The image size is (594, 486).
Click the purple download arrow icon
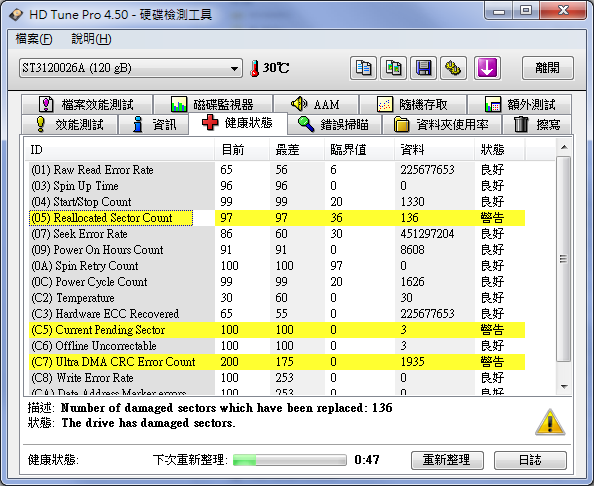click(x=487, y=68)
